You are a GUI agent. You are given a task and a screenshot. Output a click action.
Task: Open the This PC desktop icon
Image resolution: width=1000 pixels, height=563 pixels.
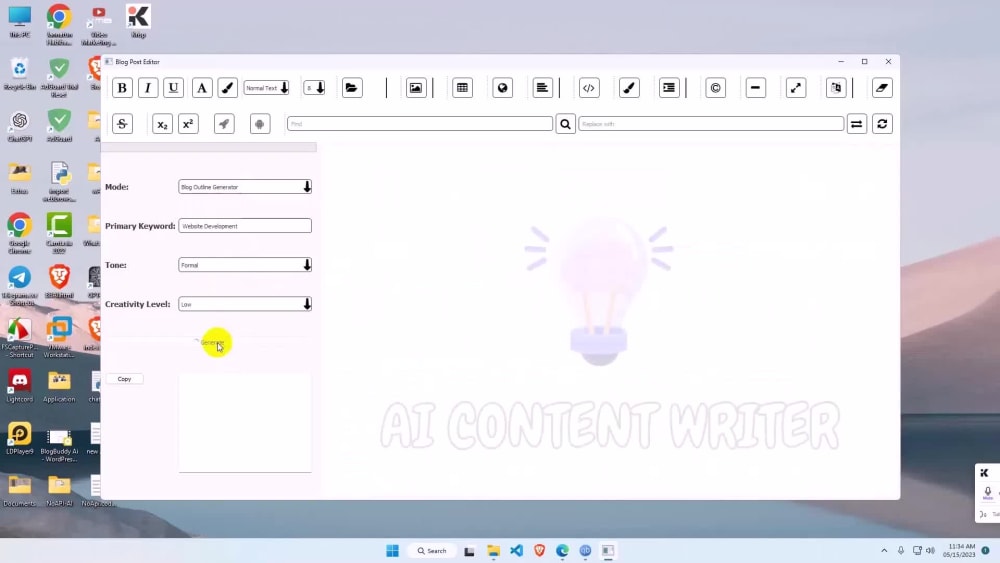point(20,22)
